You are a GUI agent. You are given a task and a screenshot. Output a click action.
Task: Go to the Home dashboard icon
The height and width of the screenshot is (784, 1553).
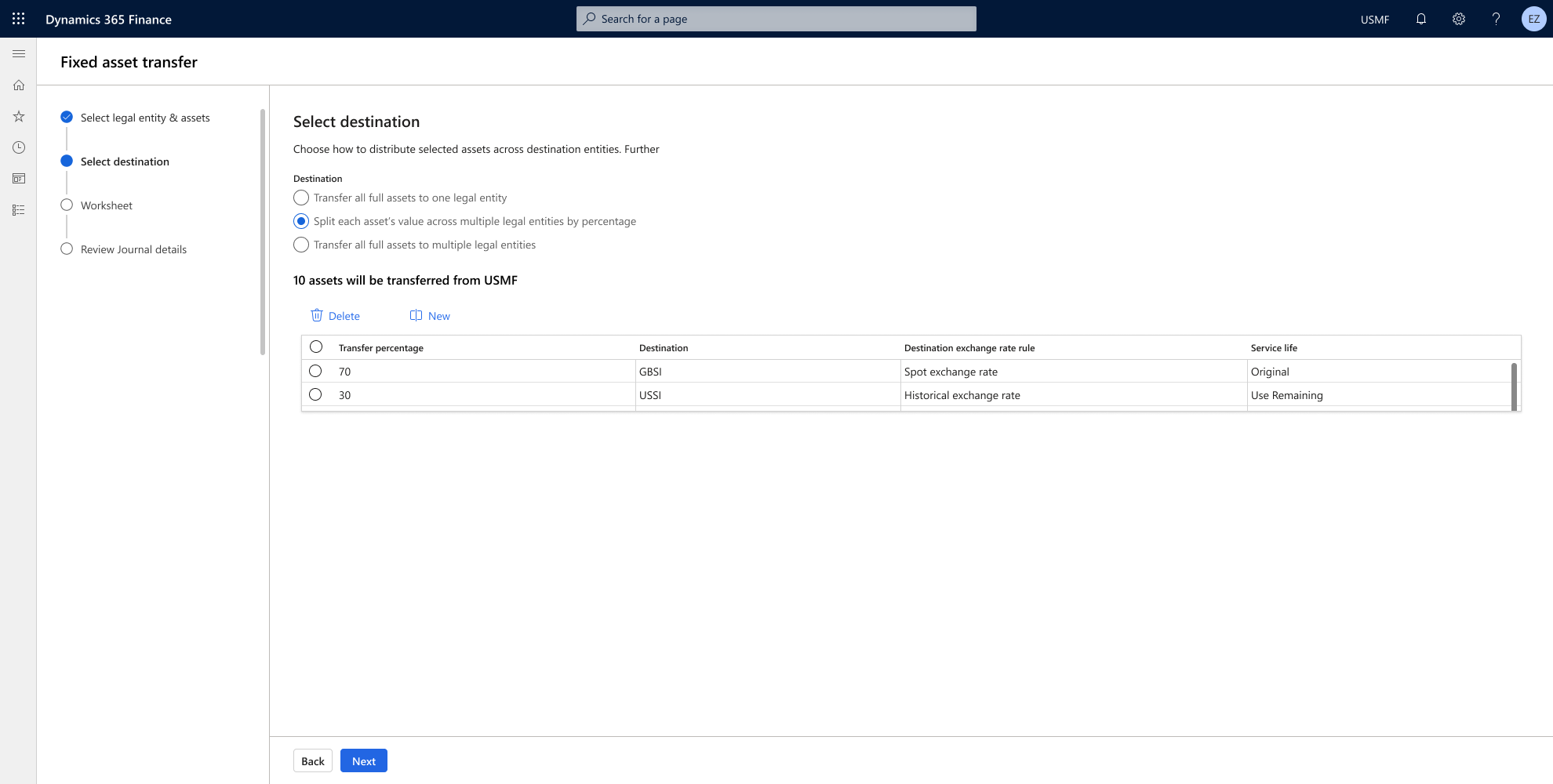pyautogui.click(x=19, y=85)
